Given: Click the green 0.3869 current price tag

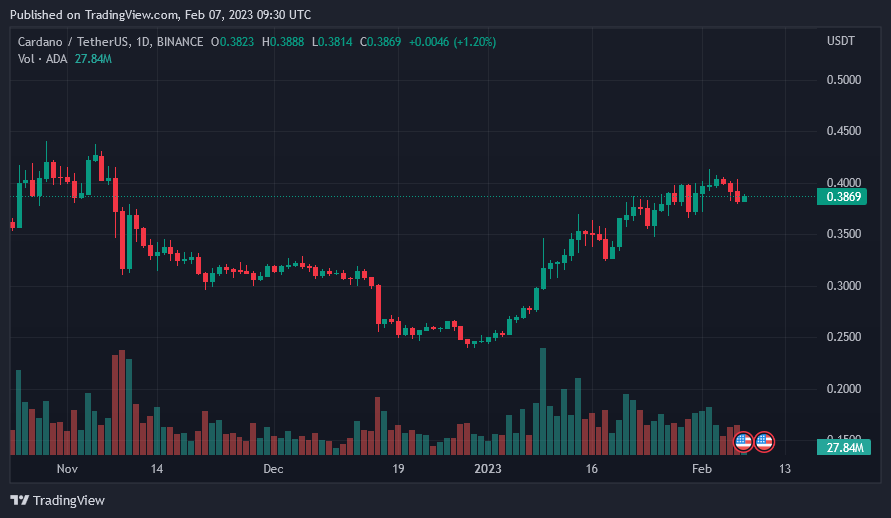Looking at the screenshot, I should tap(842, 197).
